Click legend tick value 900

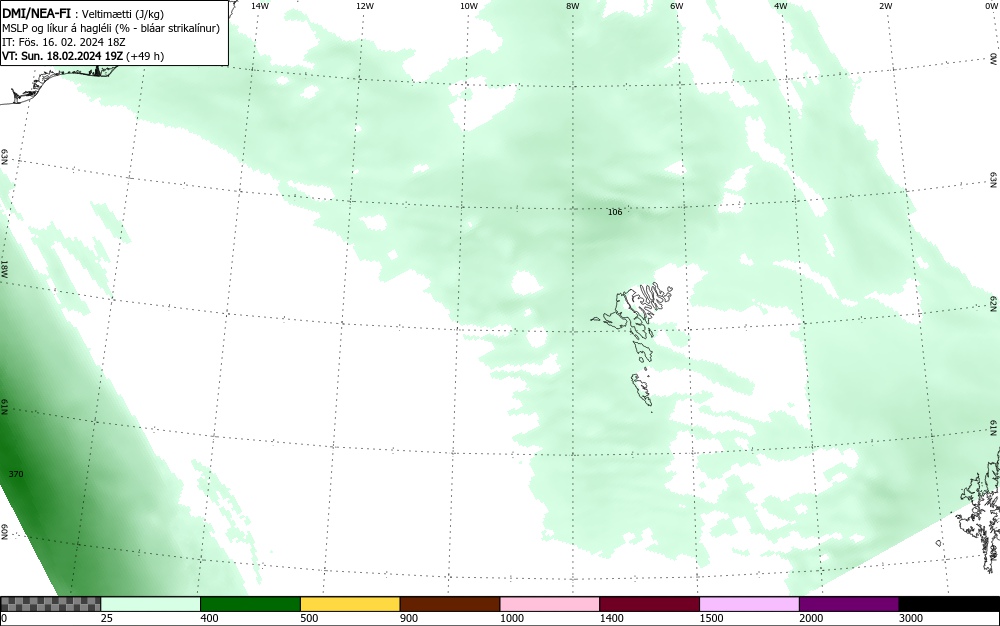tap(409, 618)
